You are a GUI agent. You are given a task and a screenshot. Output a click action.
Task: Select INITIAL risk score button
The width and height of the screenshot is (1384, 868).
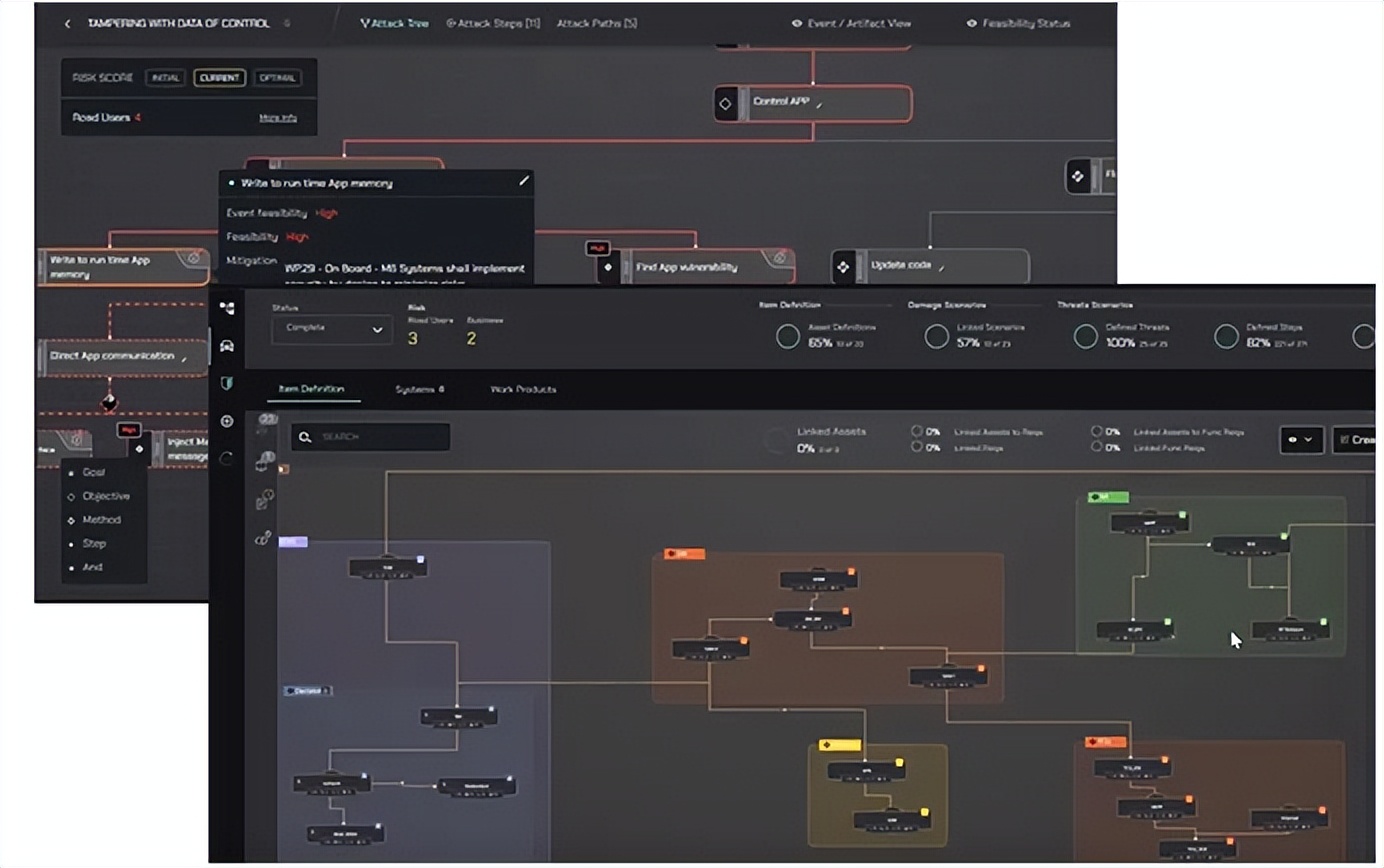(x=166, y=78)
